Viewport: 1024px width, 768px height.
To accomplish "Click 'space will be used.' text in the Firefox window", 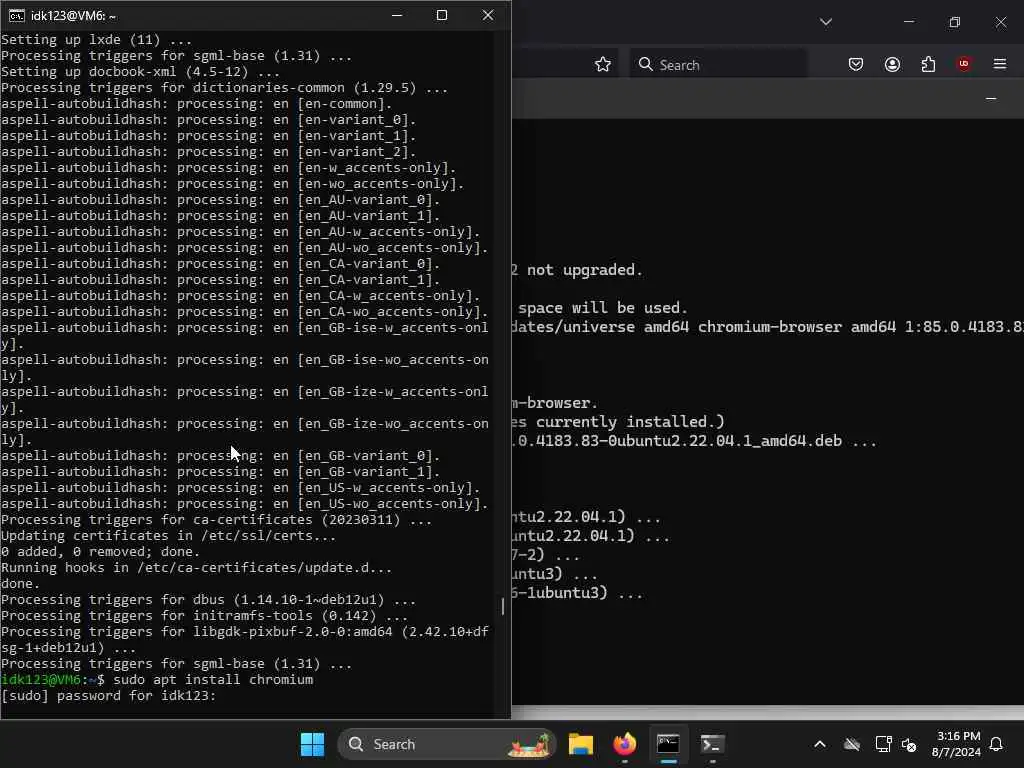I will [602, 308].
